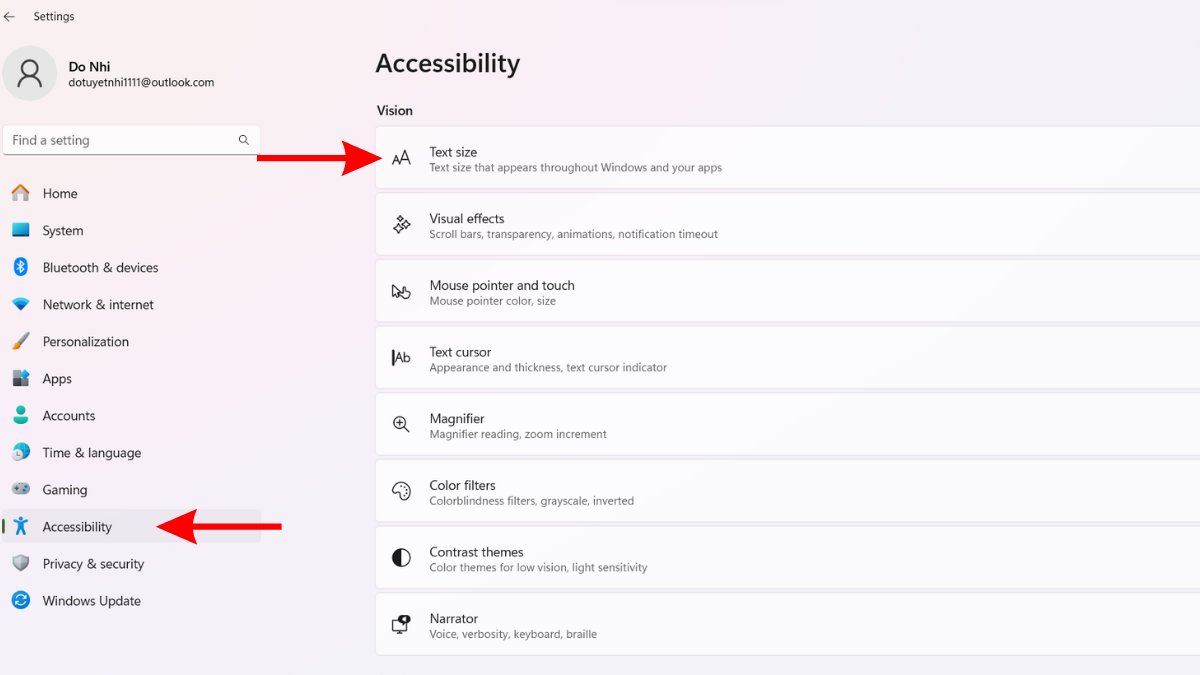Click the Mouse pointer and touch icon
Screen dimensions: 1200x675
point(401,292)
